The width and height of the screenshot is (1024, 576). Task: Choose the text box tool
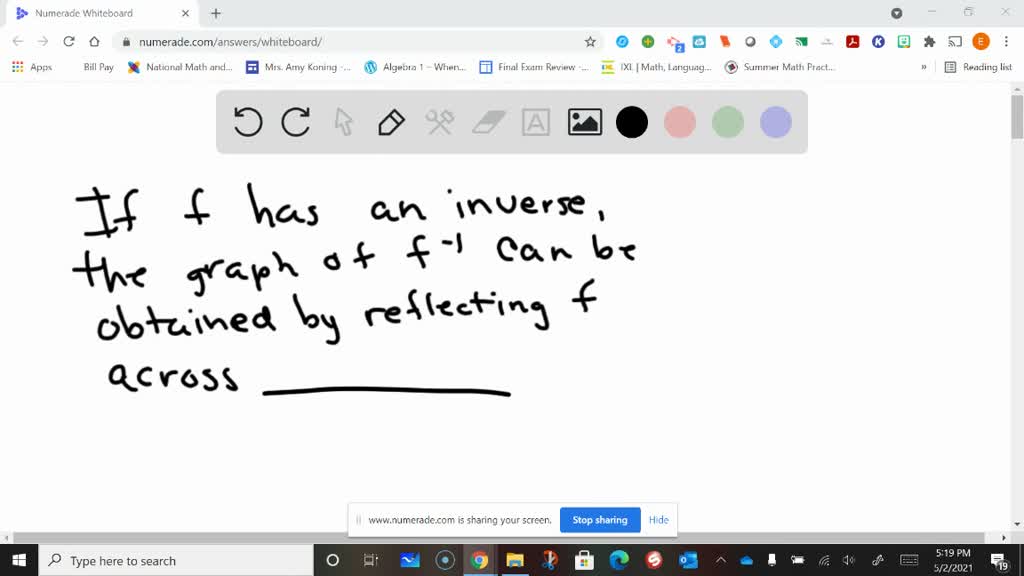(x=536, y=122)
